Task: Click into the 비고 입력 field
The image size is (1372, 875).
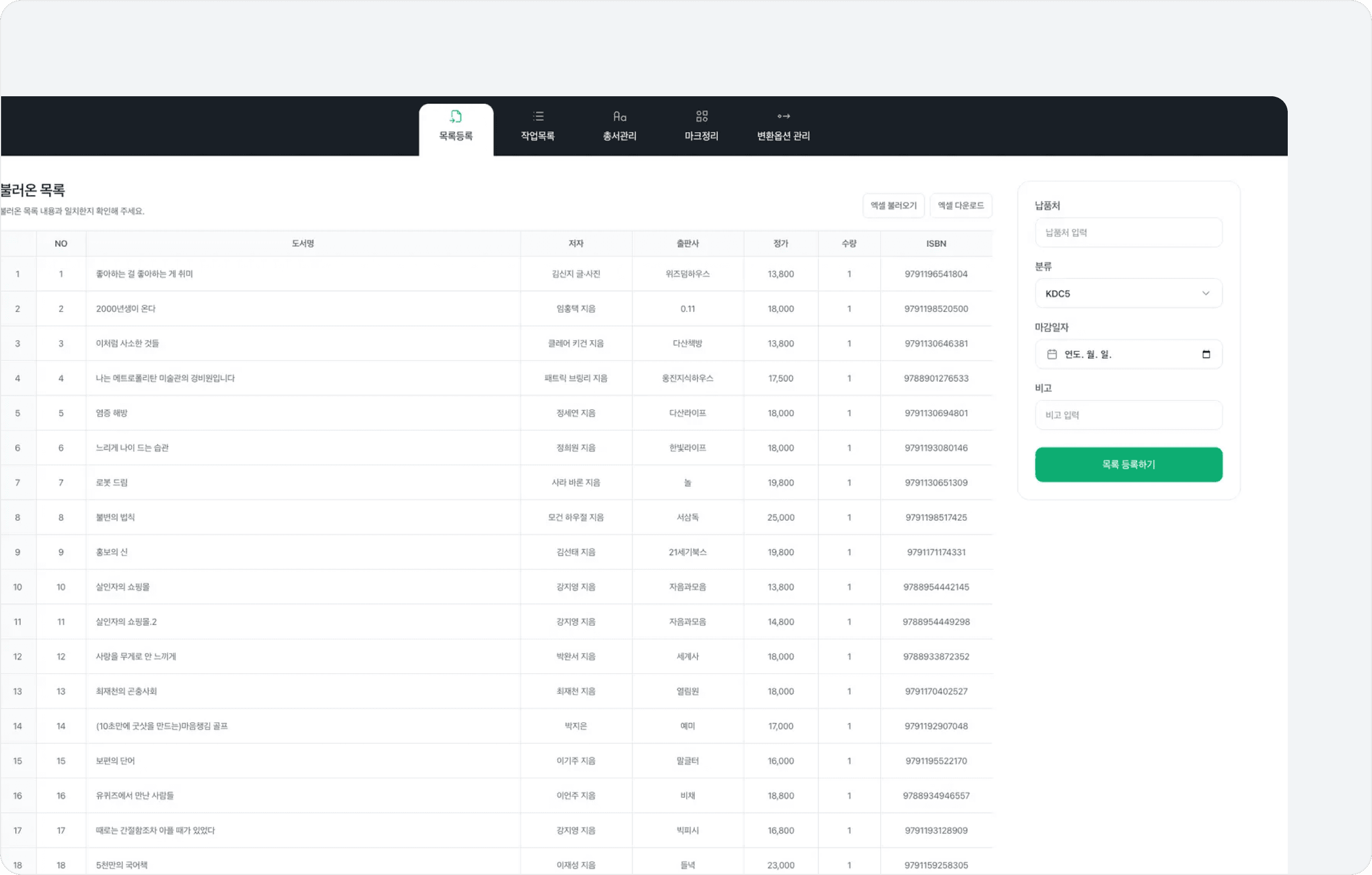Action: (x=1128, y=415)
